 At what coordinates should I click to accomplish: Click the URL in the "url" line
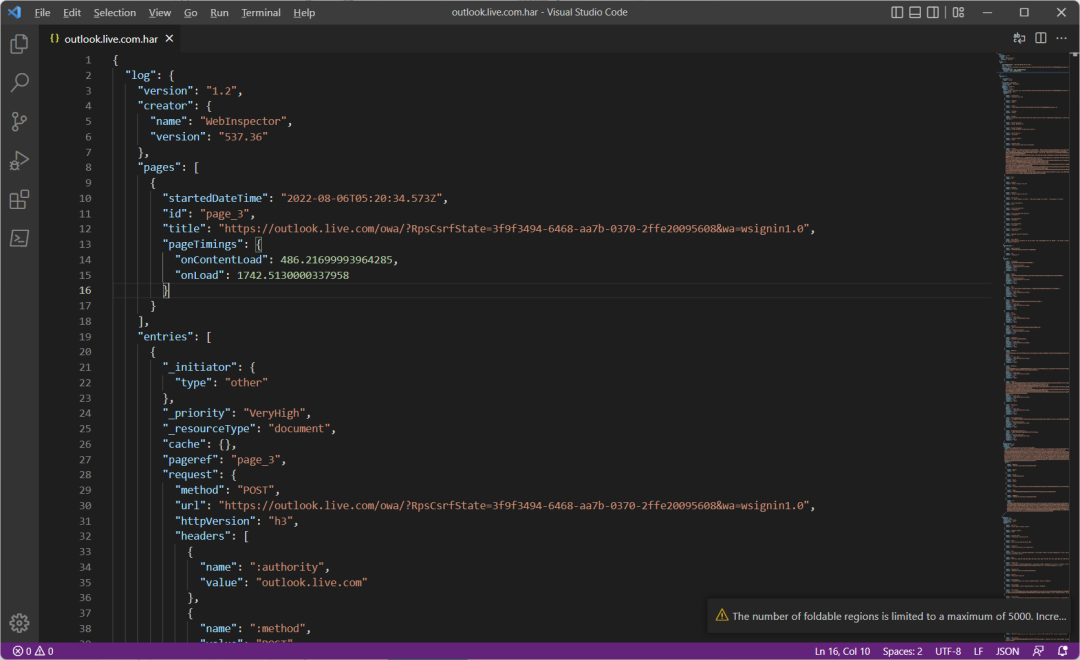point(514,506)
